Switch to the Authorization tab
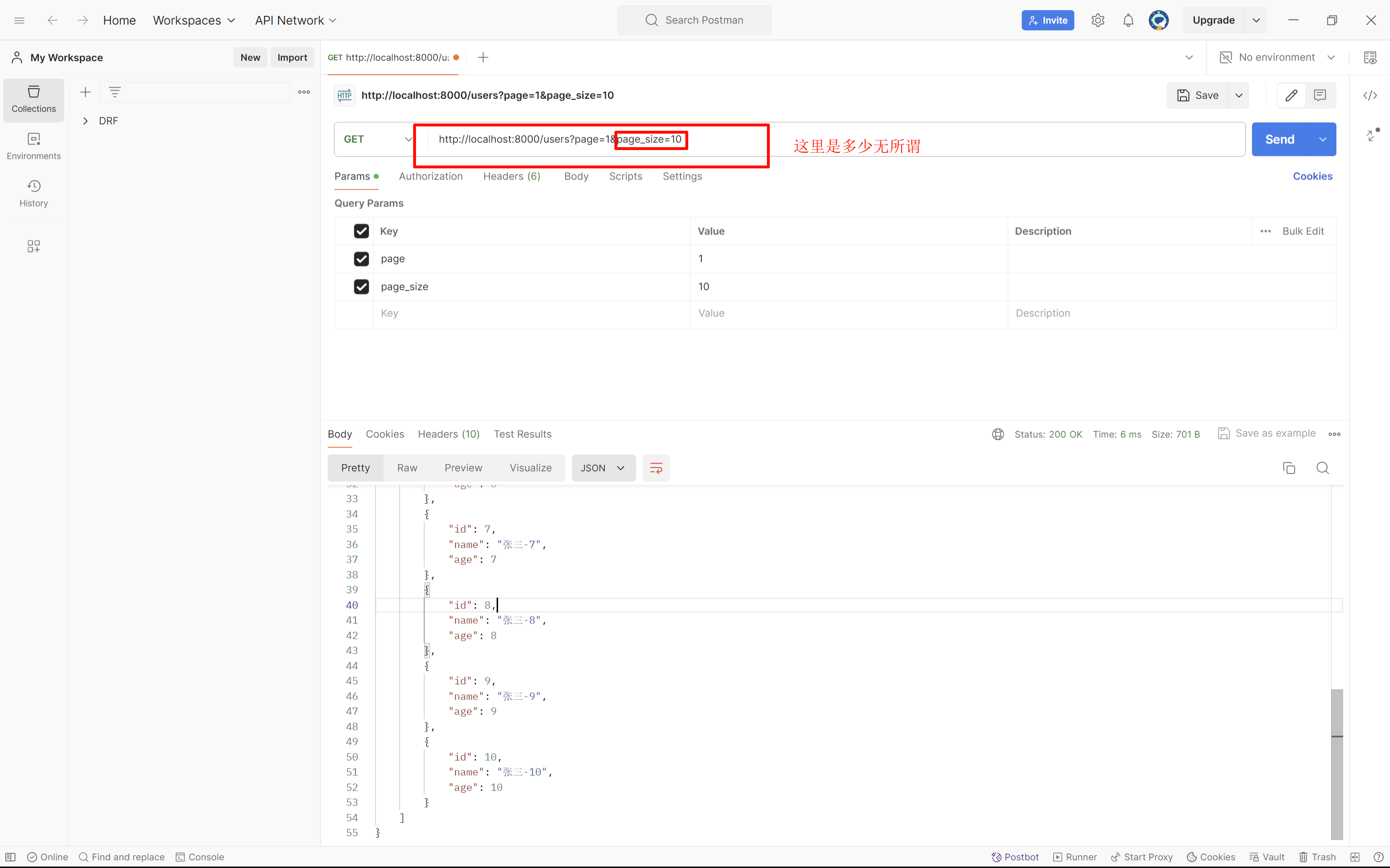 (430, 176)
